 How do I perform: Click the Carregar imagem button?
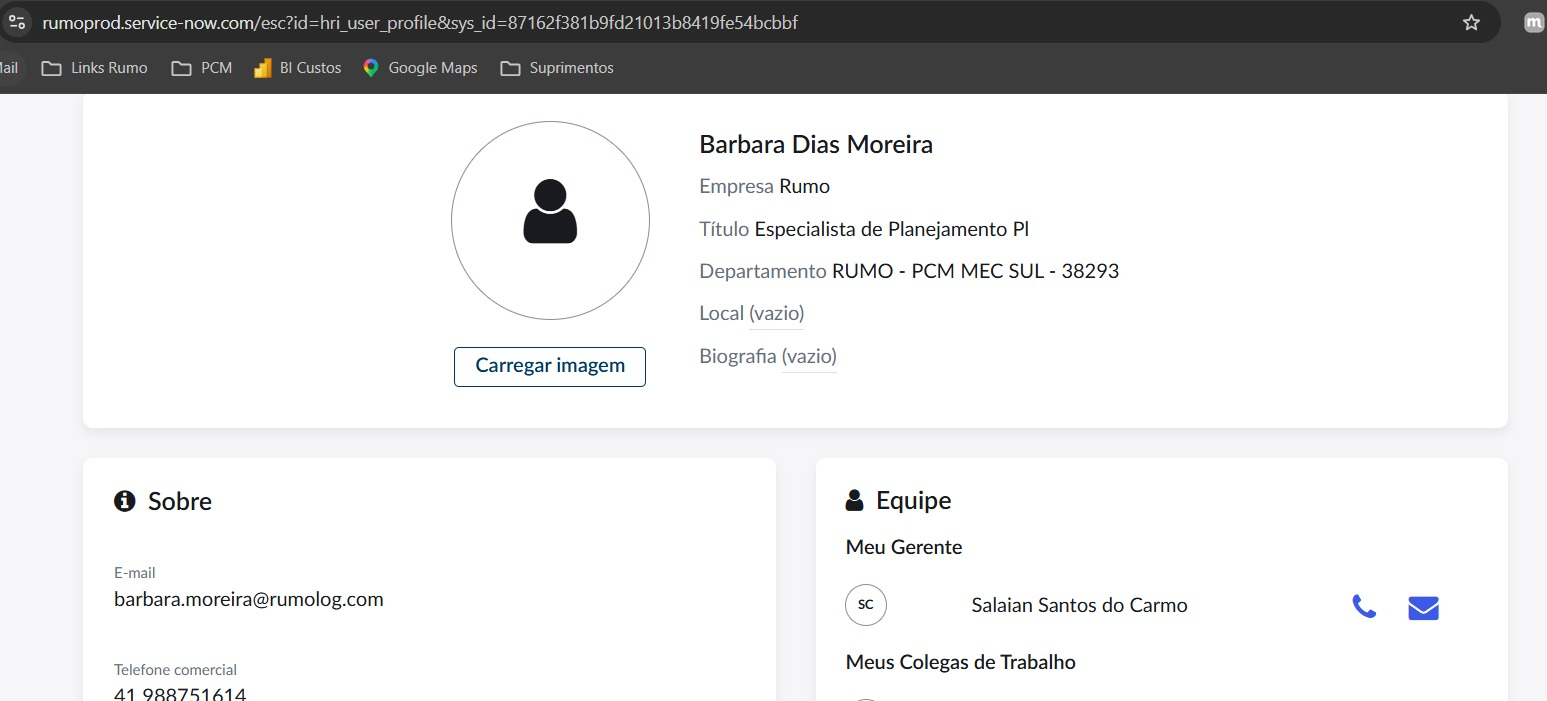[550, 366]
